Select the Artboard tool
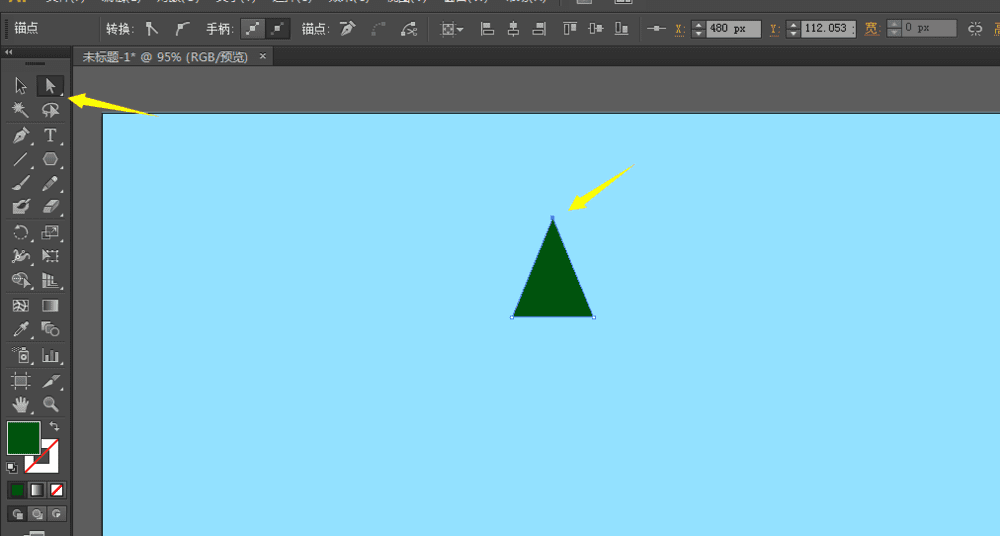The height and width of the screenshot is (536, 1000). pos(20,381)
